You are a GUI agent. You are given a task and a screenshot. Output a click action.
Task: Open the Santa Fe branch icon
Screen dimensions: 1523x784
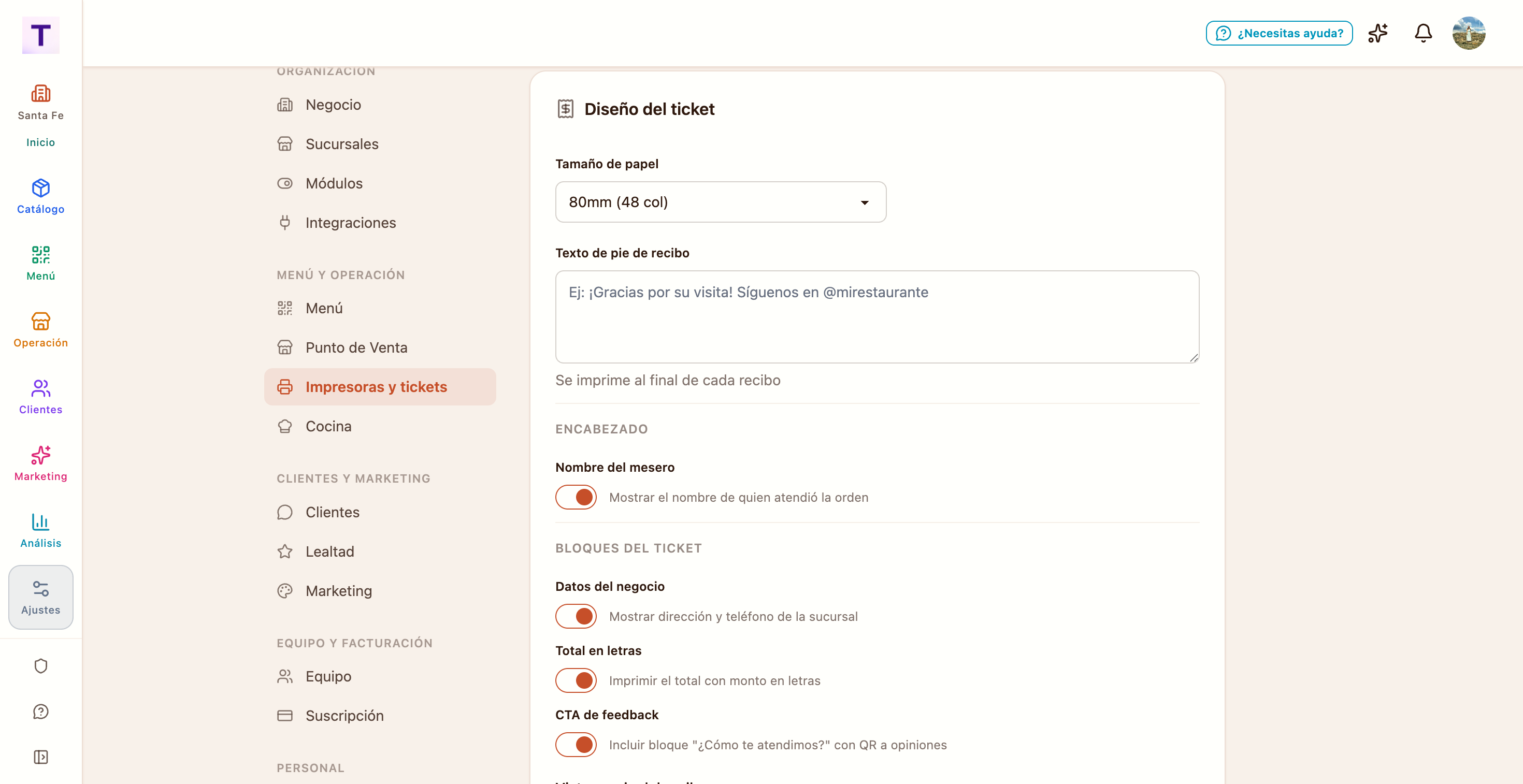[x=40, y=93]
